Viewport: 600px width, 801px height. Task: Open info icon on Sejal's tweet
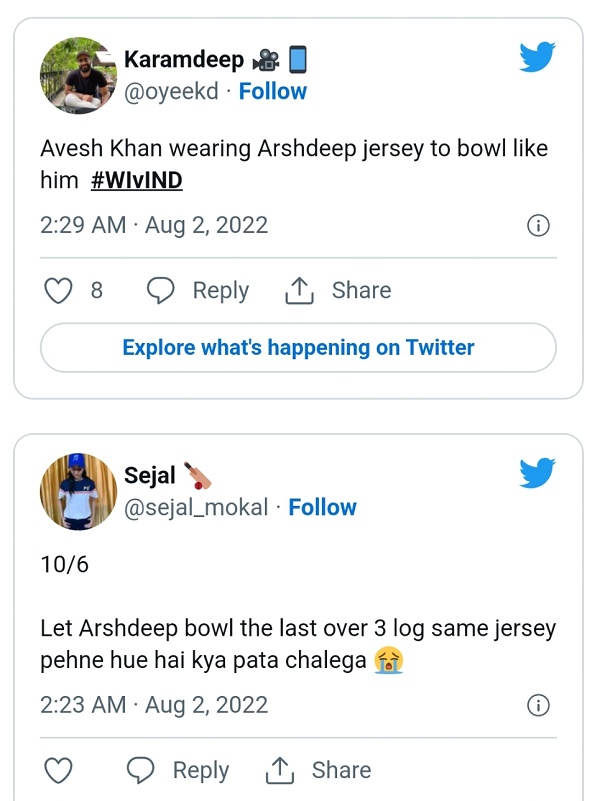point(538,705)
